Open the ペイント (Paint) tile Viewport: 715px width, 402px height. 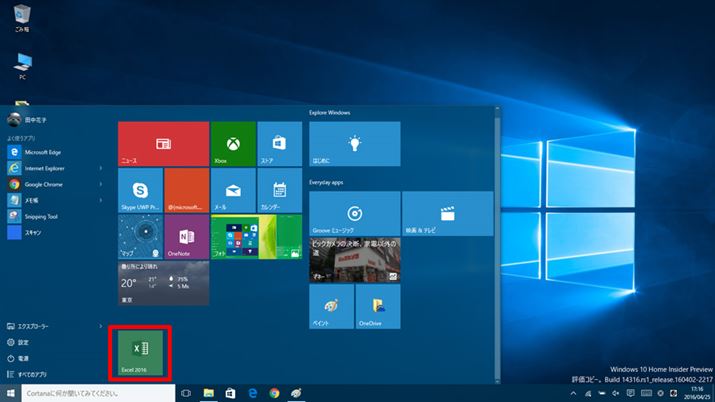coord(331,306)
